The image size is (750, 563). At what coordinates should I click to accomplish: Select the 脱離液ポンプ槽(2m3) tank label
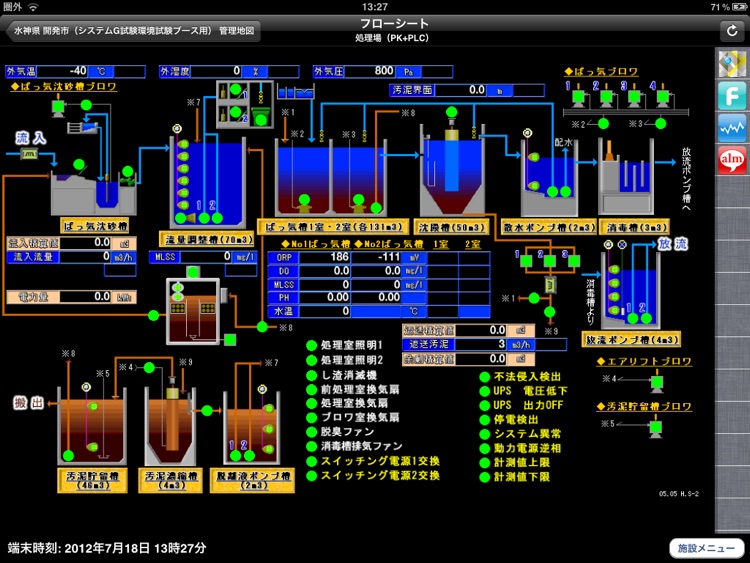coord(253,480)
